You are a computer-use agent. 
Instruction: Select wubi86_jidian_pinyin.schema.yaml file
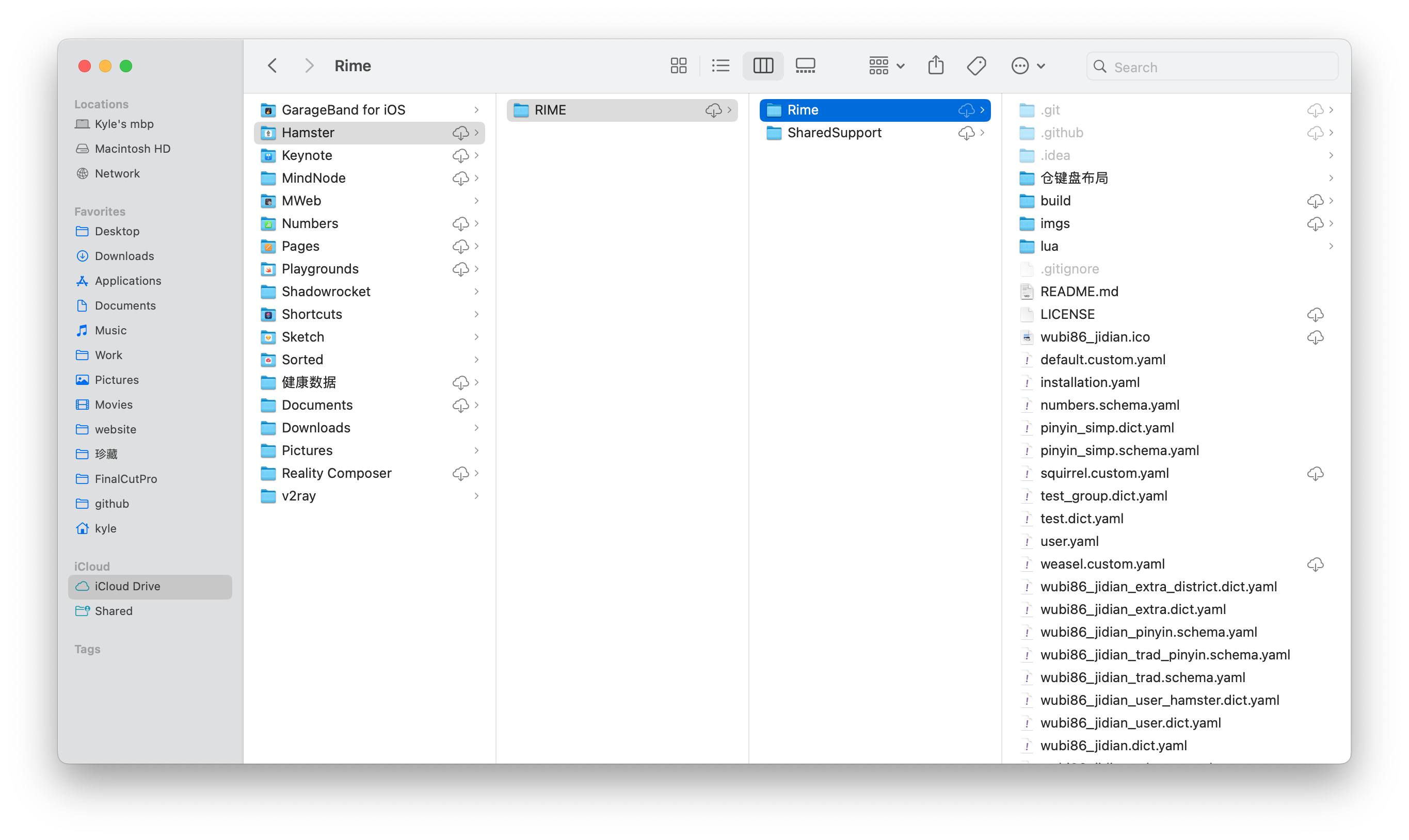(x=1176, y=632)
